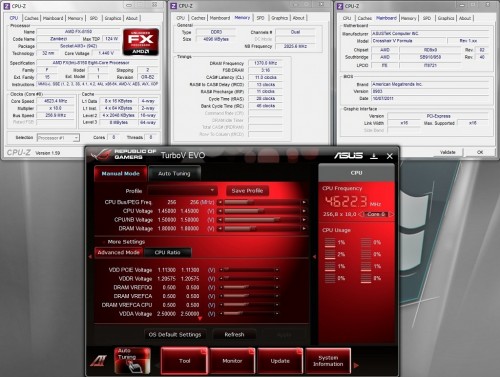Image resolution: width=500 pixels, height=377 pixels.
Task: Adjust the DRAM Voltage slider
Action: point(262,229)
